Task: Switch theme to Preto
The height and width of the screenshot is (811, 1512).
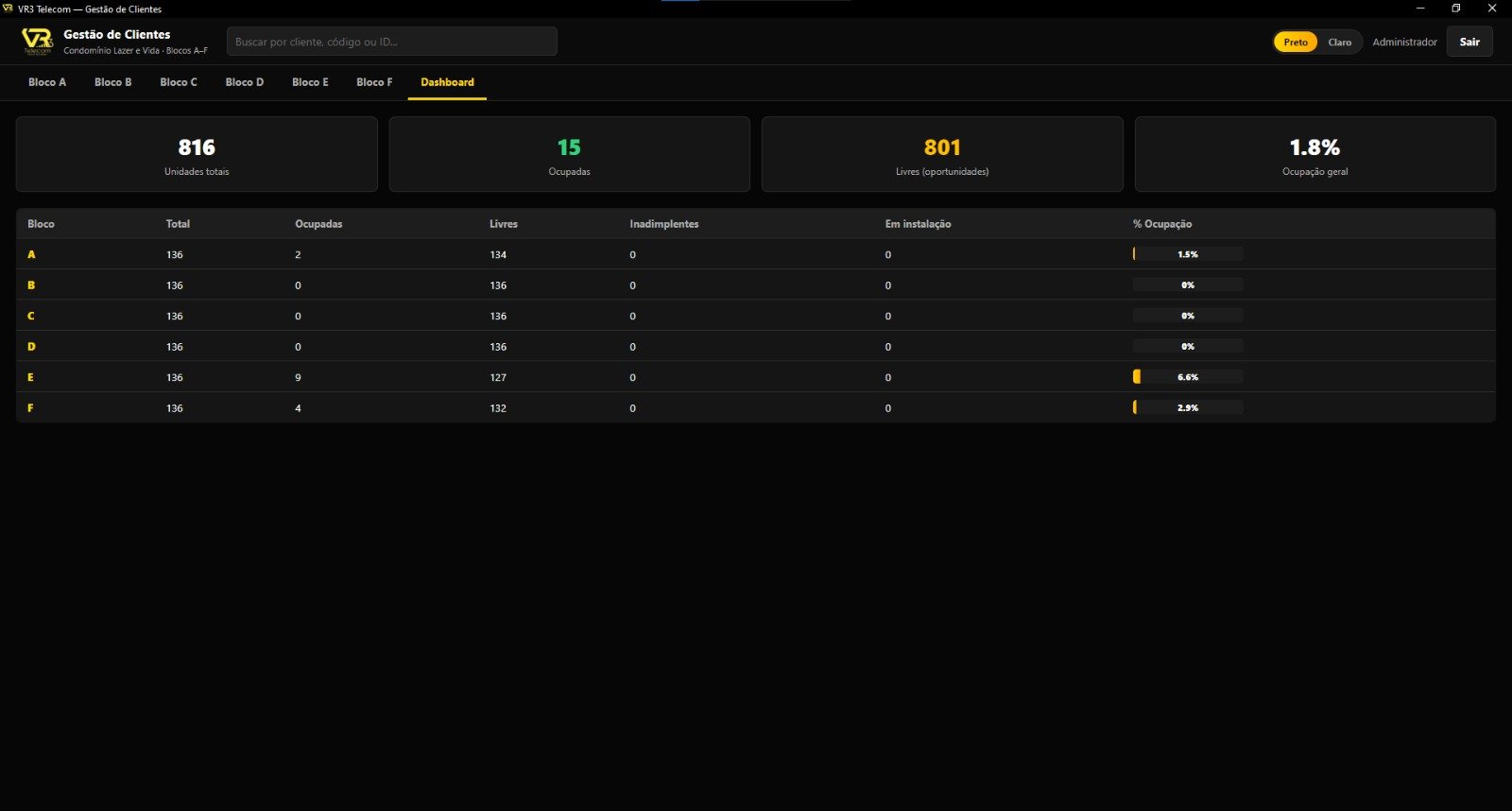Action: pyautogui.click(x=1296, y=42)
